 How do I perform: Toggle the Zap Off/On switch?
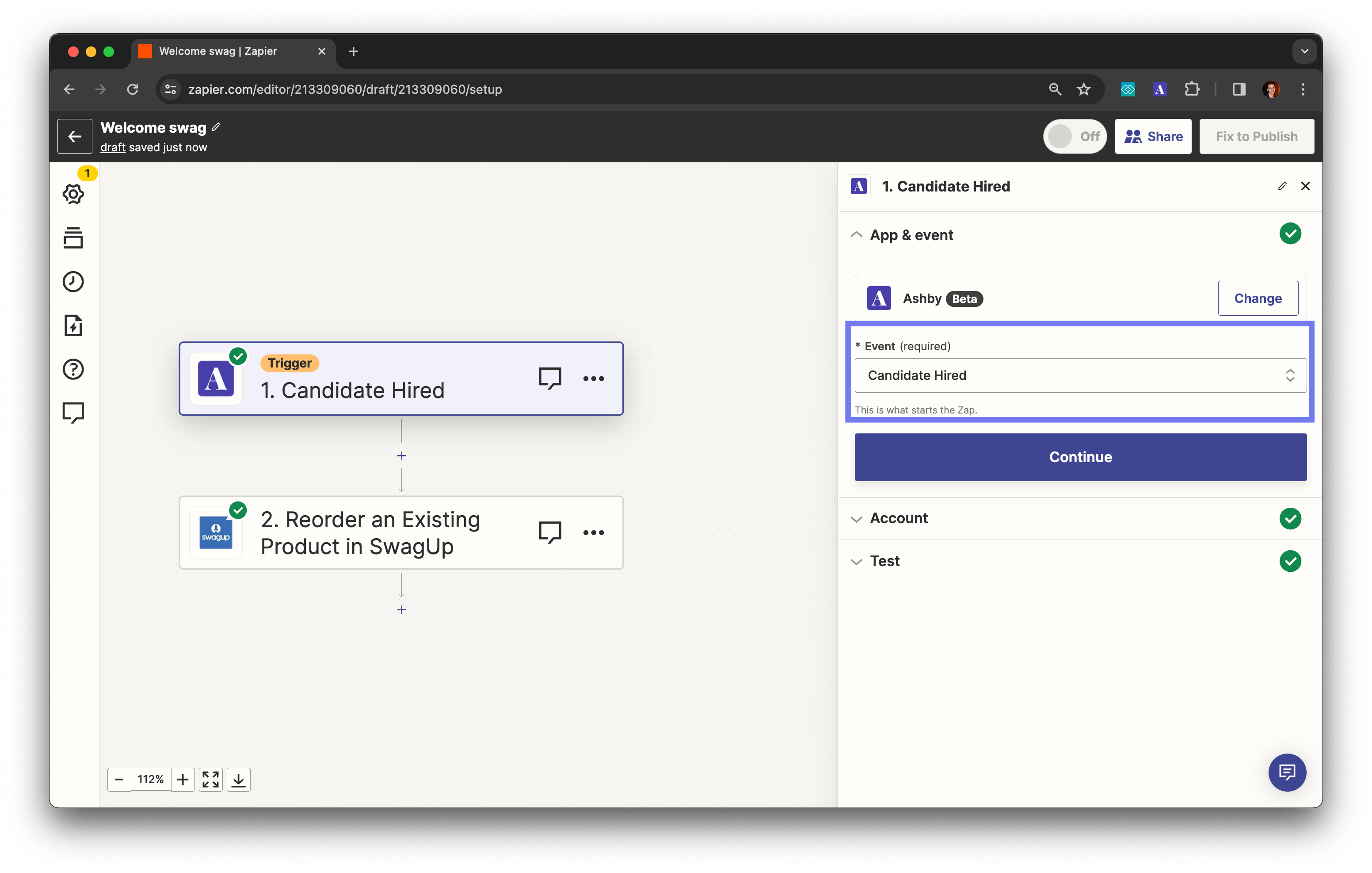tap(1076, 135)
